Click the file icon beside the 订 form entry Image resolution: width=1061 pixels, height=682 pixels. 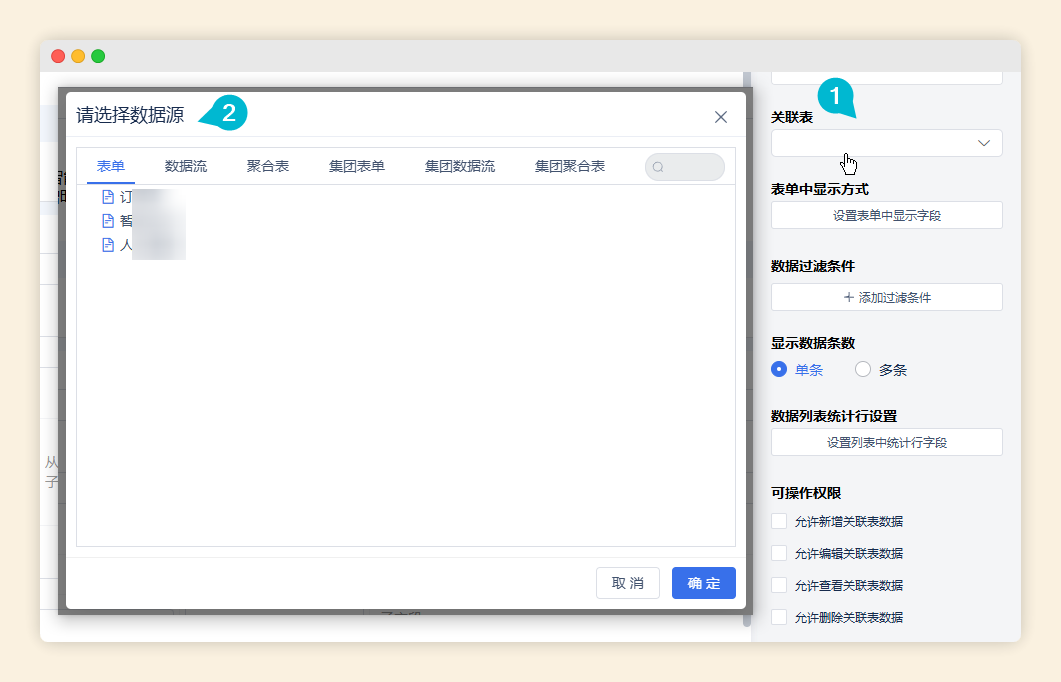click(x=108, y=196)
